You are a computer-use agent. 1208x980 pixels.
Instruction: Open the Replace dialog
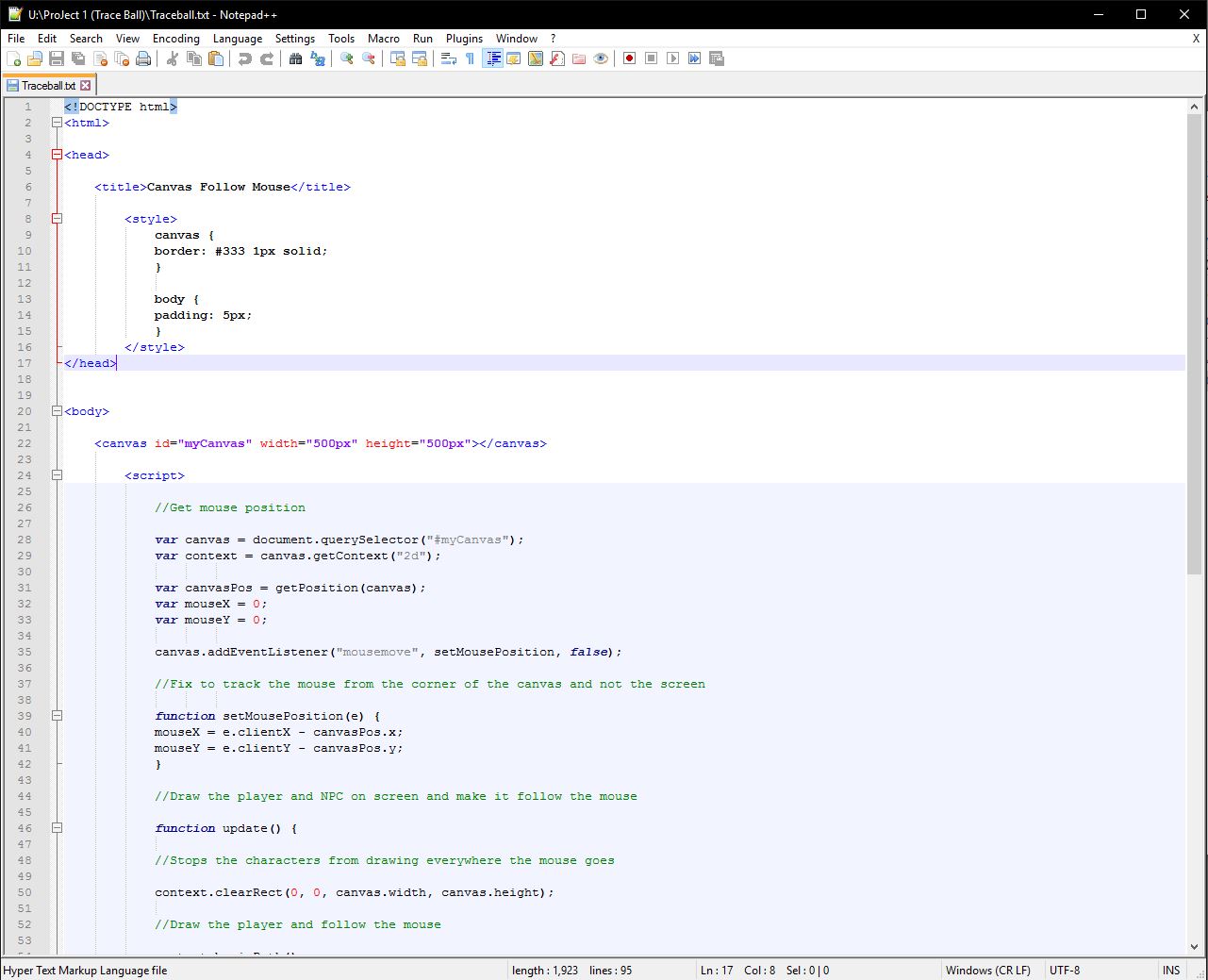(318, 58)
